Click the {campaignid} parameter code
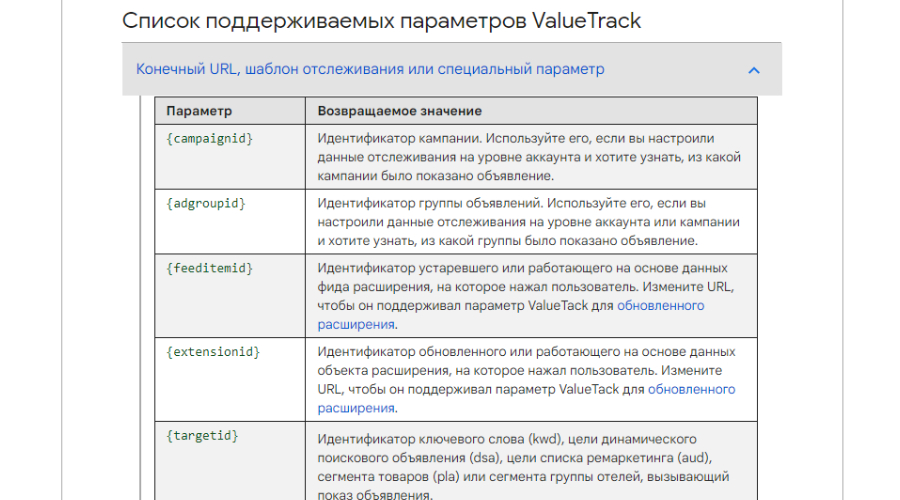The image size is (900, 500). click(x=210, y=138)
